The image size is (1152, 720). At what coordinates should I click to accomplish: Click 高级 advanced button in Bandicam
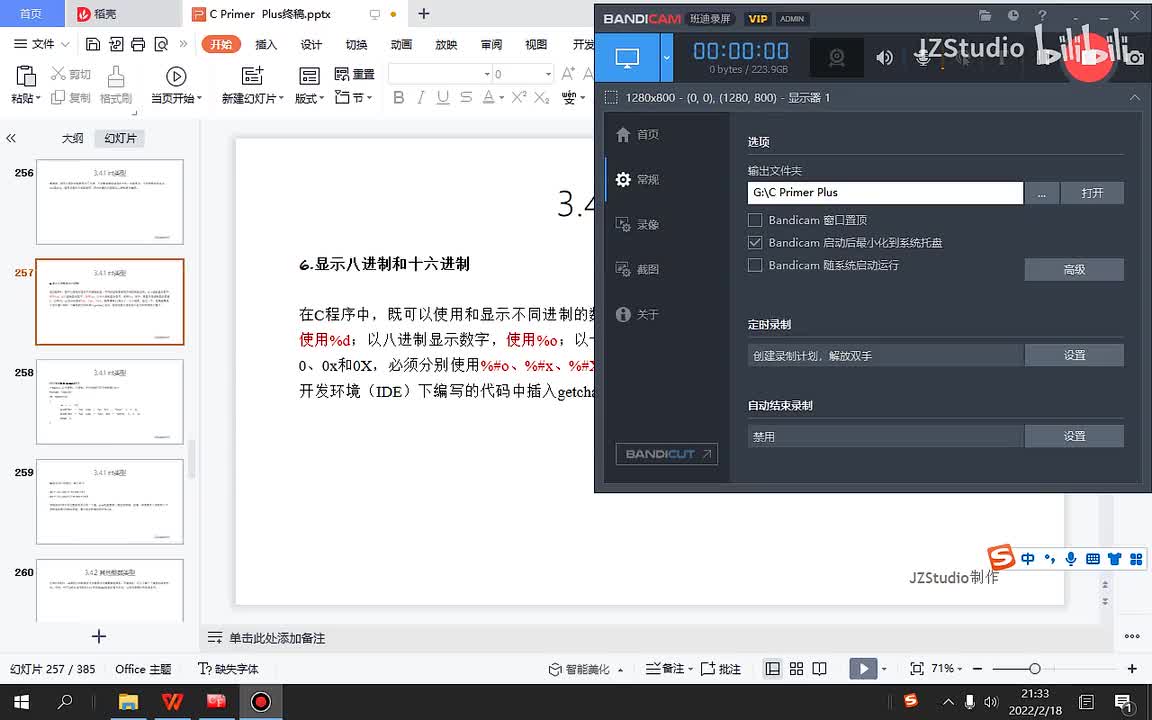tap(1074, 270)
